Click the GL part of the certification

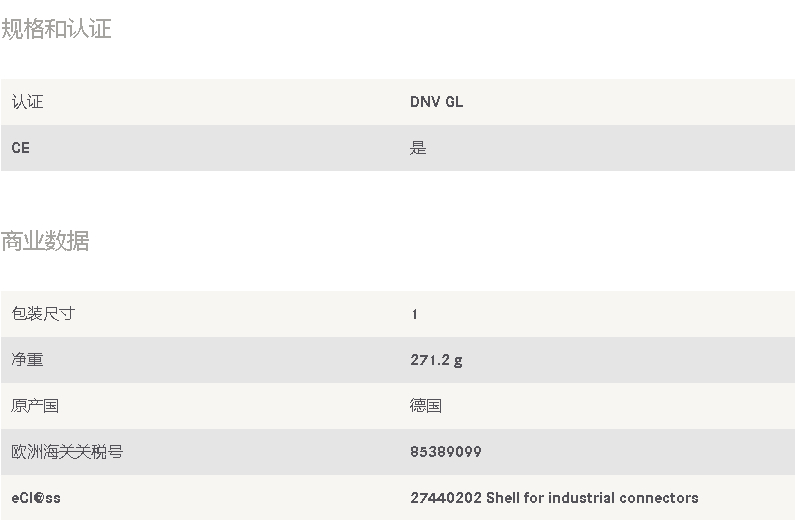pyautogui.click(x=454, y=102)
